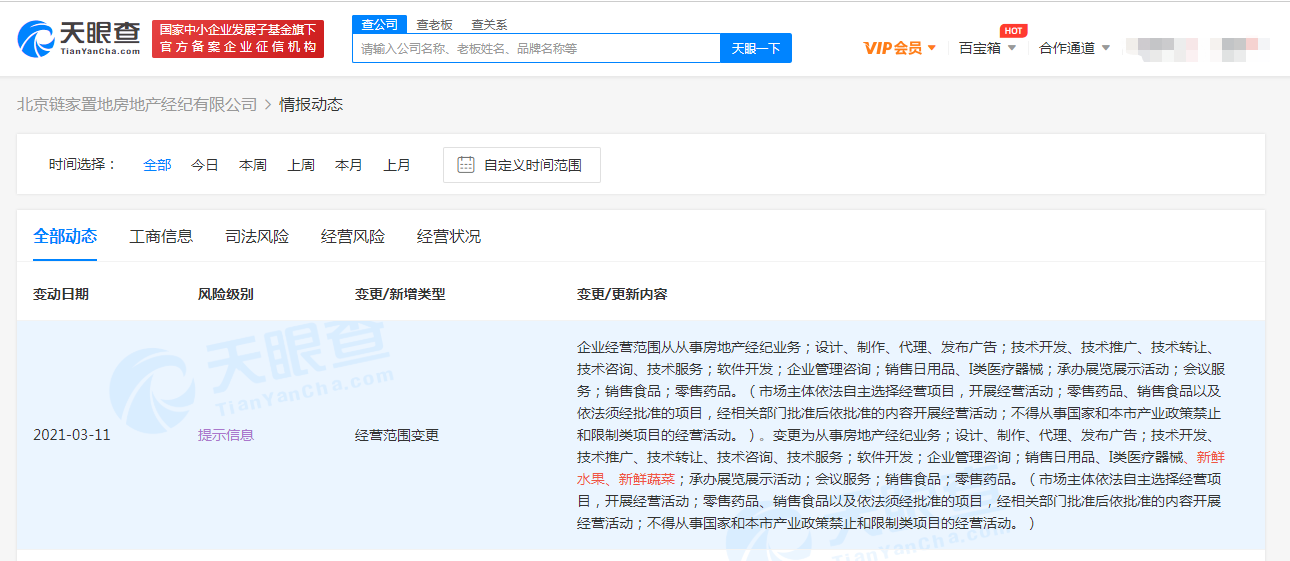Click the 提示信息 risk level label
Screen dimensions: 1290x561
pos(226,435)
